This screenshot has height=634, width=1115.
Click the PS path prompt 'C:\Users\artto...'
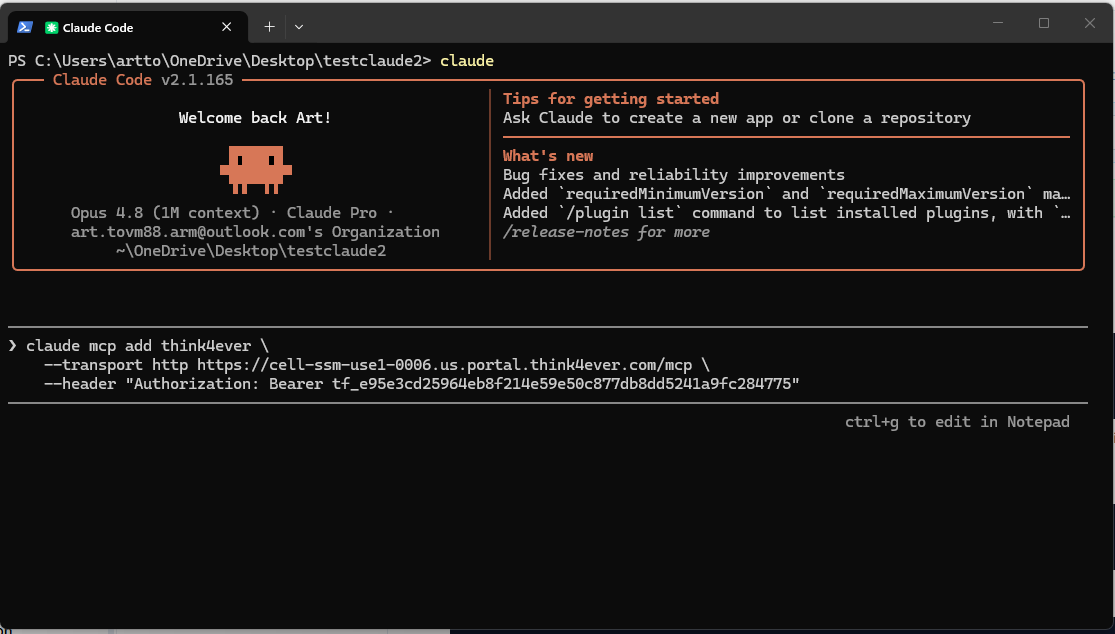coord(220,61)
